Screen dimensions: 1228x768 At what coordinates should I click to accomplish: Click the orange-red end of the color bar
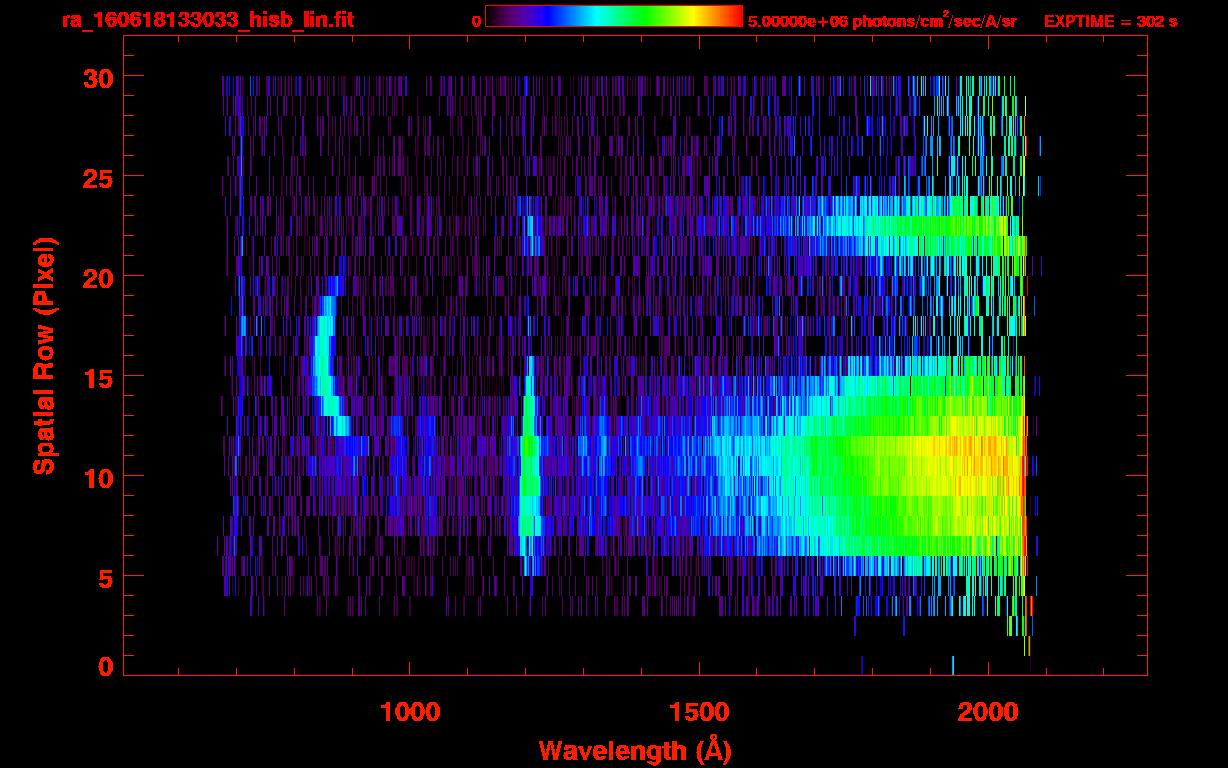coord(732,16)
